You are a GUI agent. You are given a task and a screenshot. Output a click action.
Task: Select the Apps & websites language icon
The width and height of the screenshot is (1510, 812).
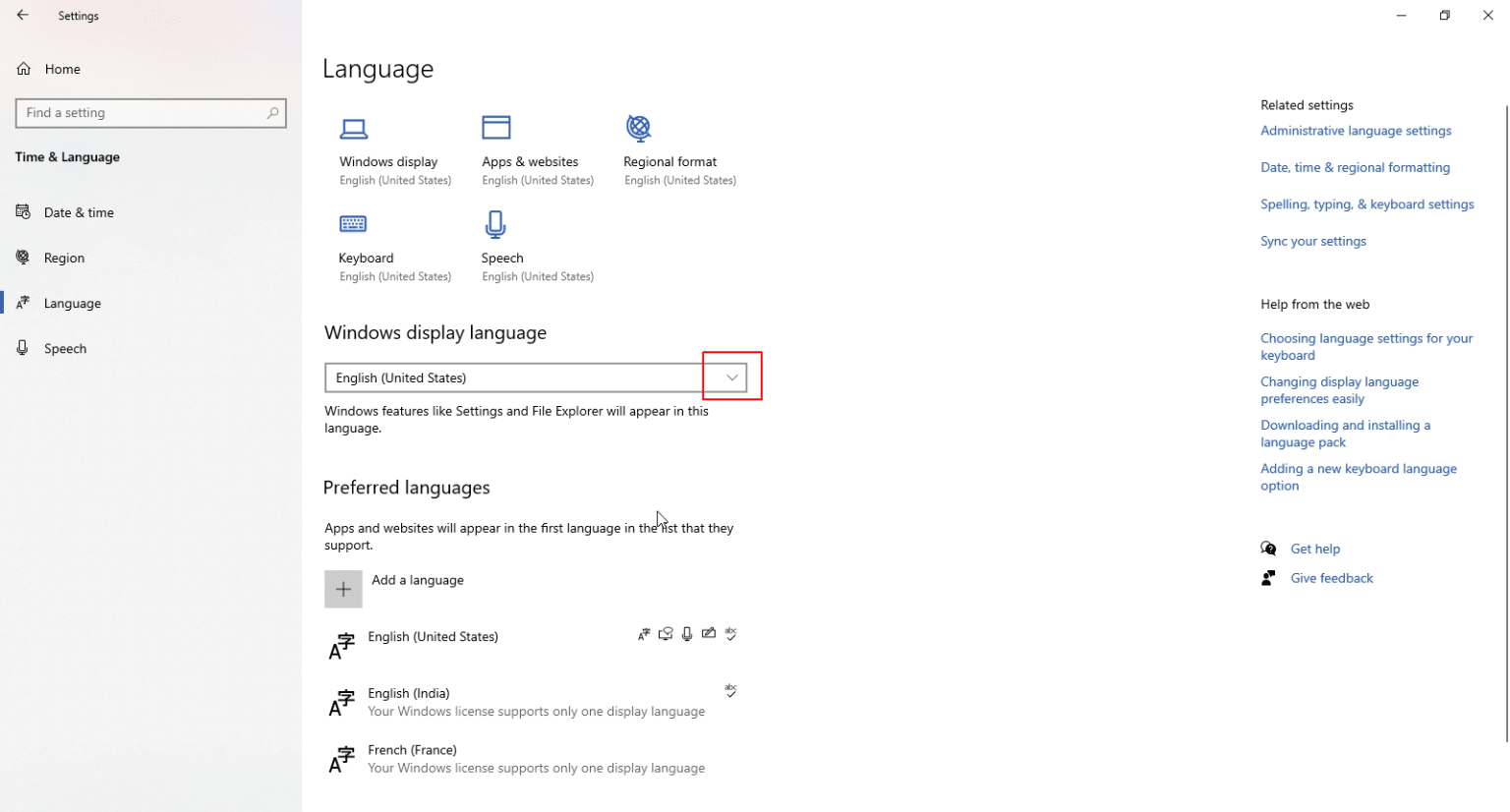tap(496, 128)
